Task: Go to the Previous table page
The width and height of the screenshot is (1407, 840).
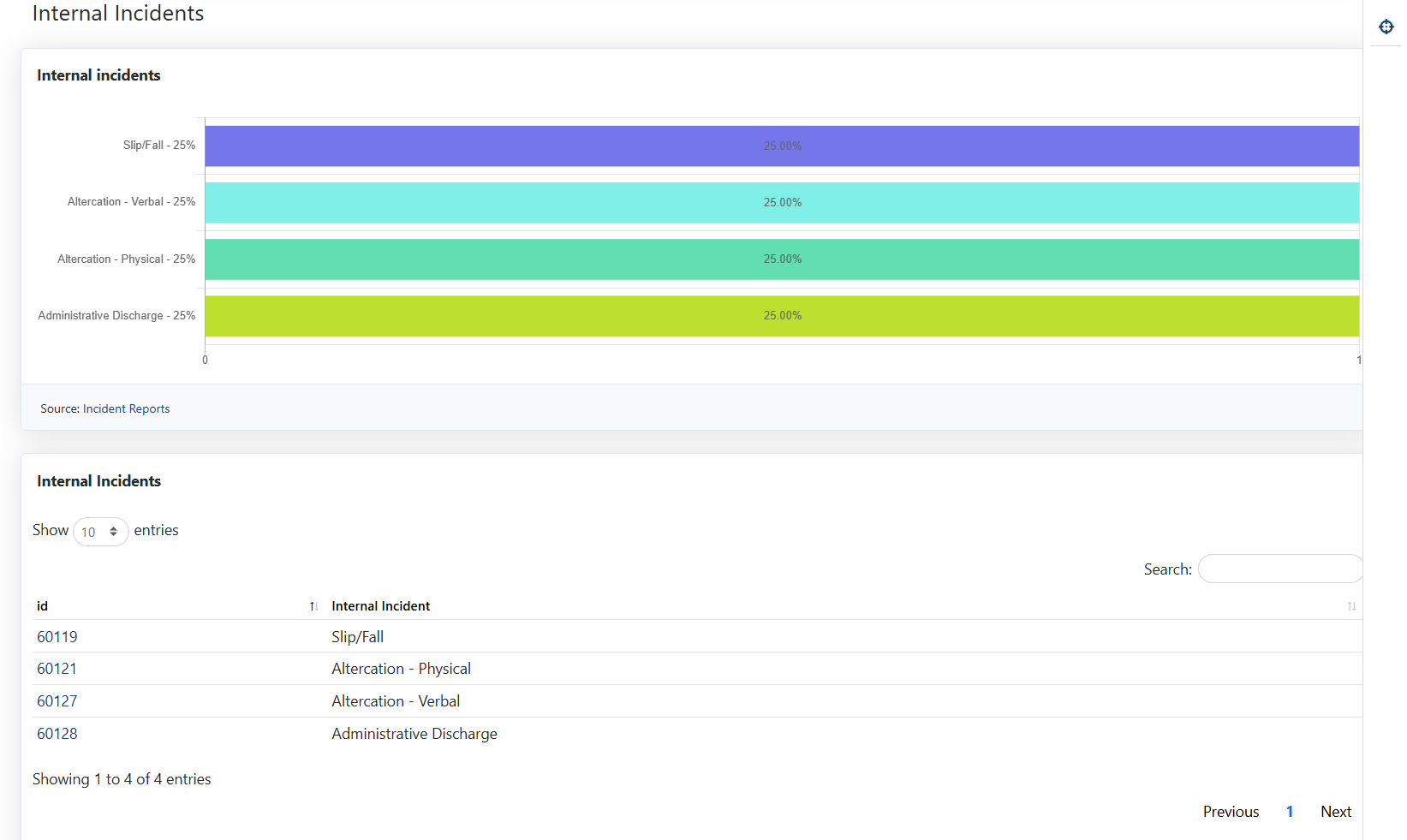Action: pos(1230,812)
